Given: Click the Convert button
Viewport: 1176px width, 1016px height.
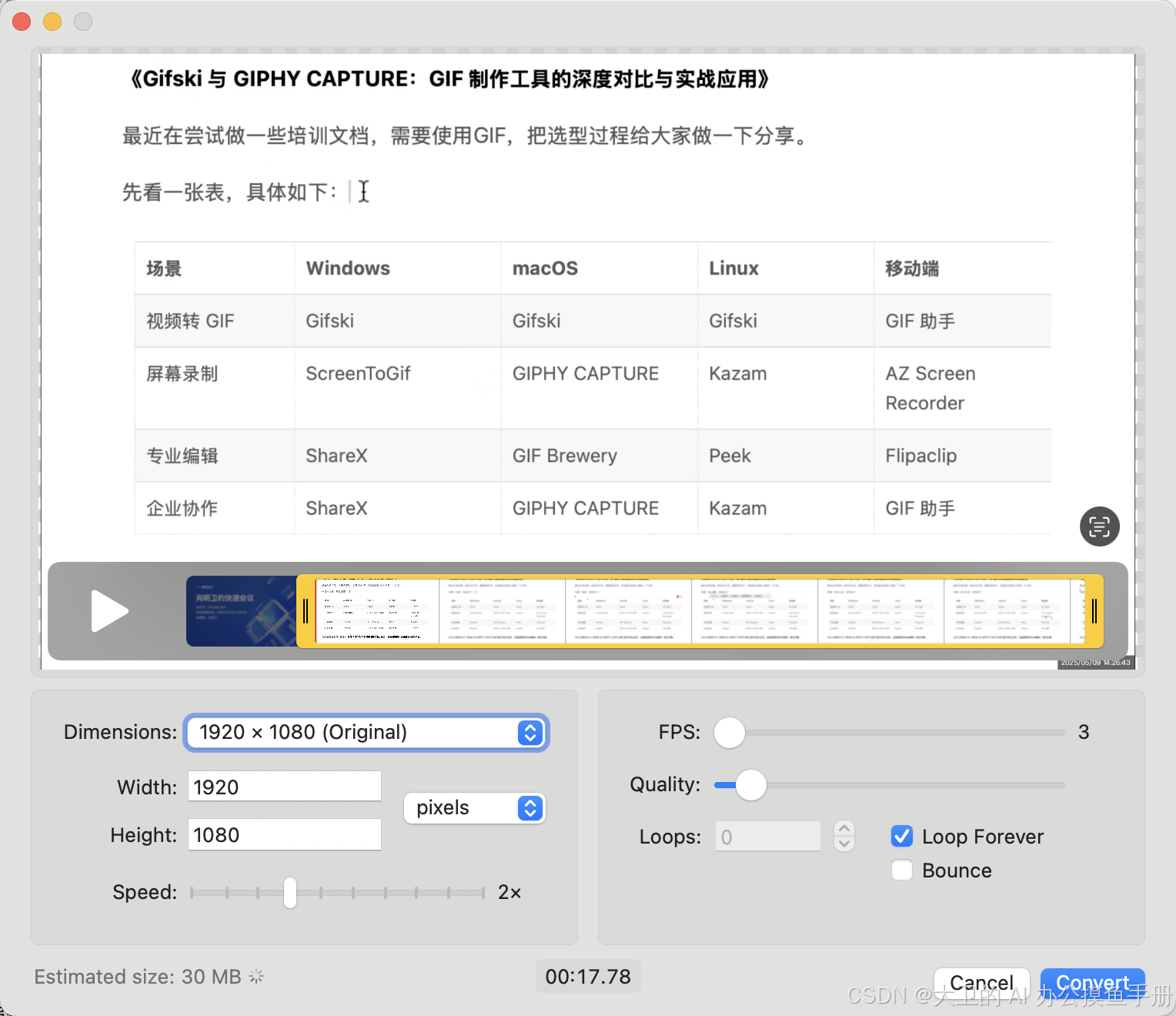Looking at the screenshot, I should tap(1093, 983).
